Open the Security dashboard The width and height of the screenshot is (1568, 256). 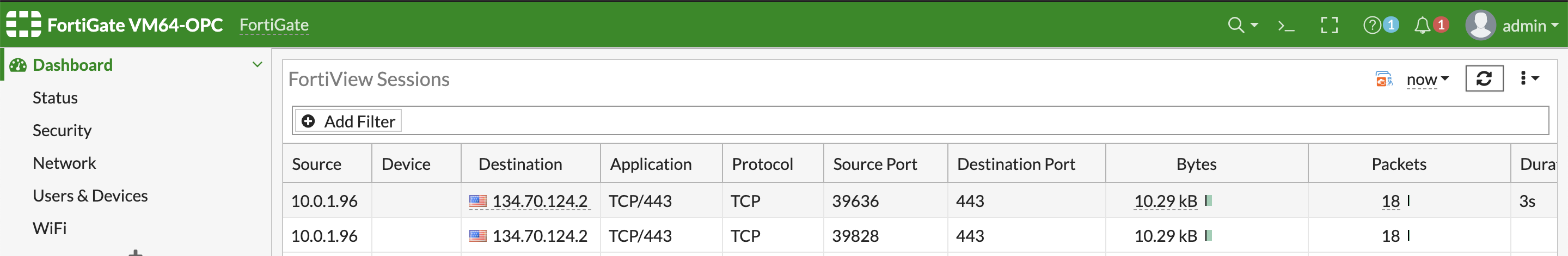(62, 130)
